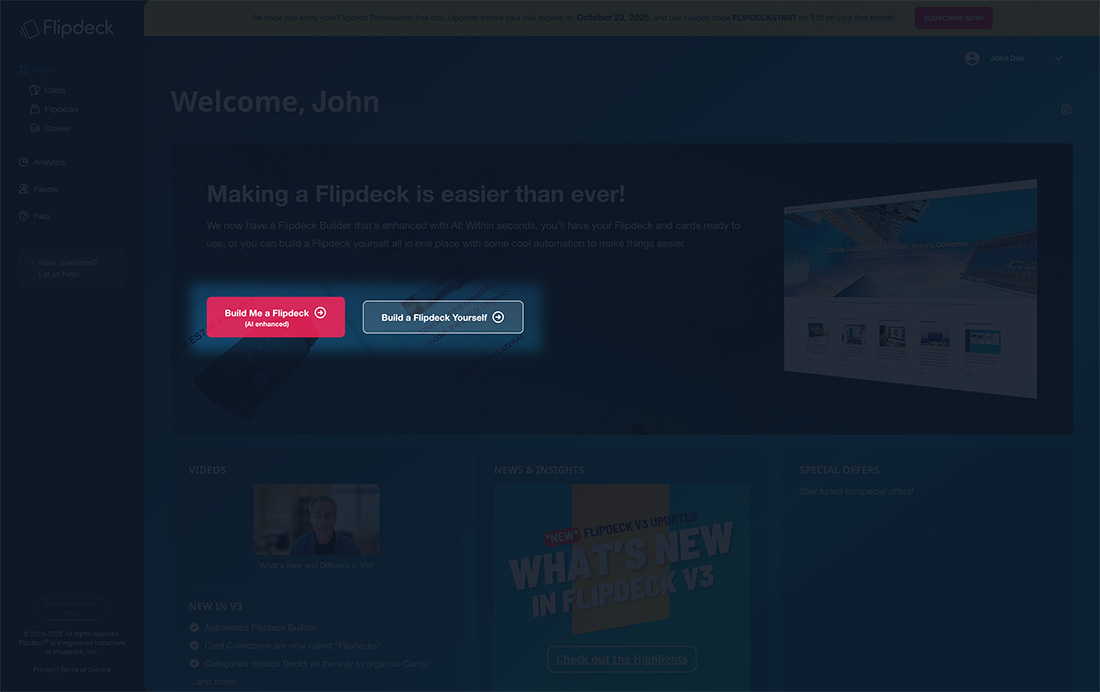Expand the John Doe account dropdown
This screenshot has width=1100, height=692.
click(x=1057, y=57)
